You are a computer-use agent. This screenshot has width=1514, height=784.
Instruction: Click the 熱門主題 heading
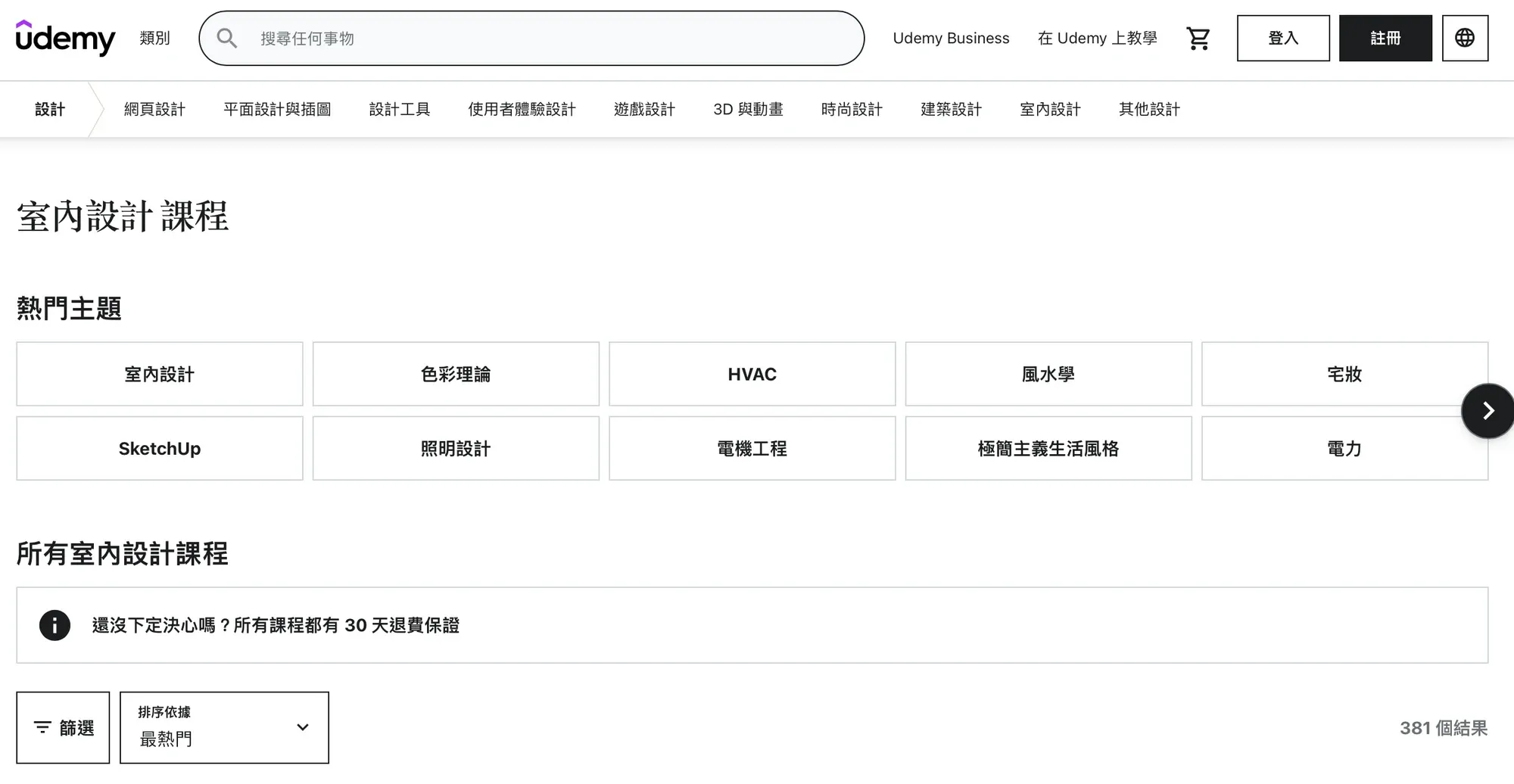(69, 308)
